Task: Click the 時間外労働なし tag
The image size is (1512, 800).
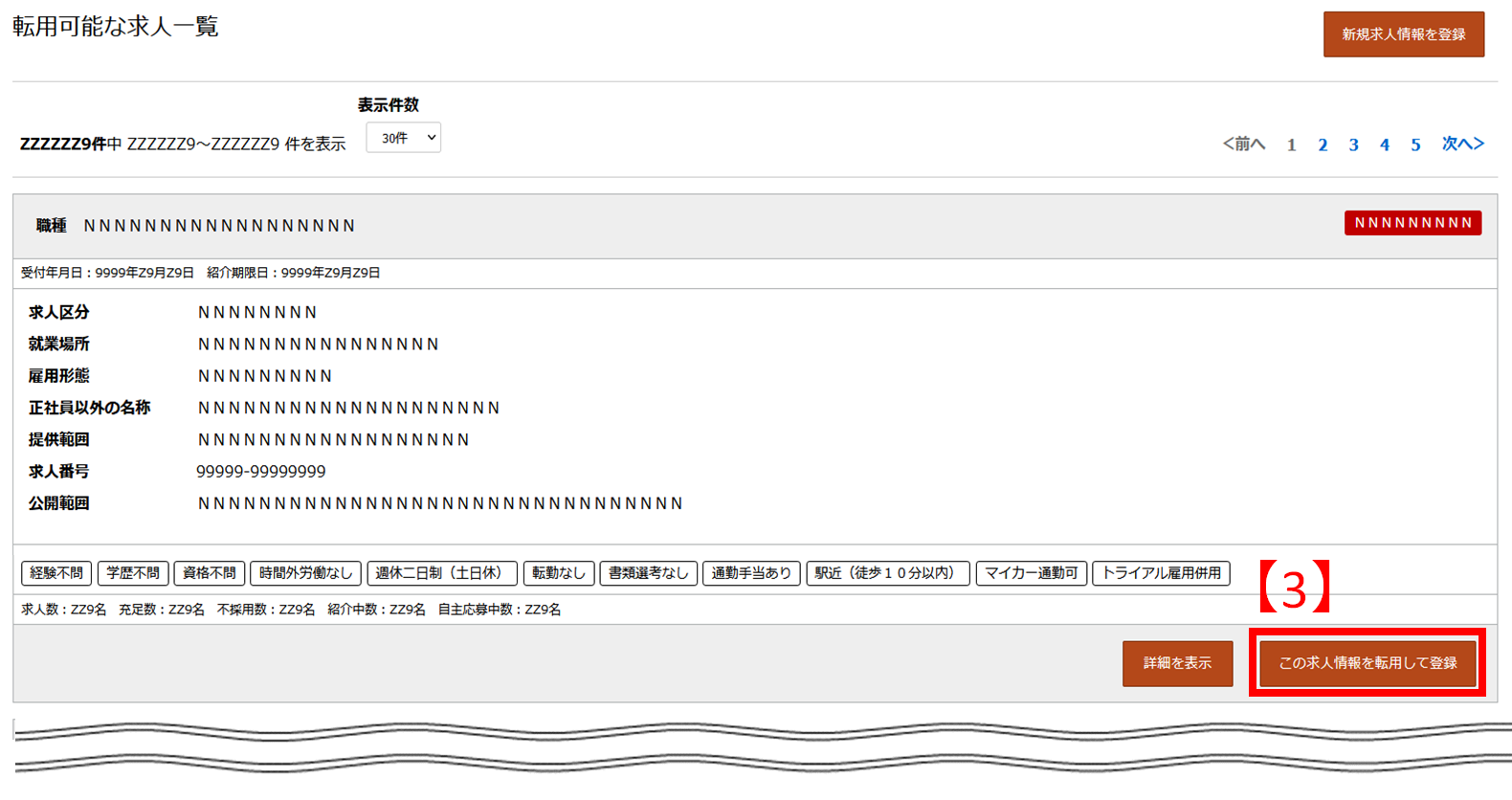Action: tap(306, 573)
